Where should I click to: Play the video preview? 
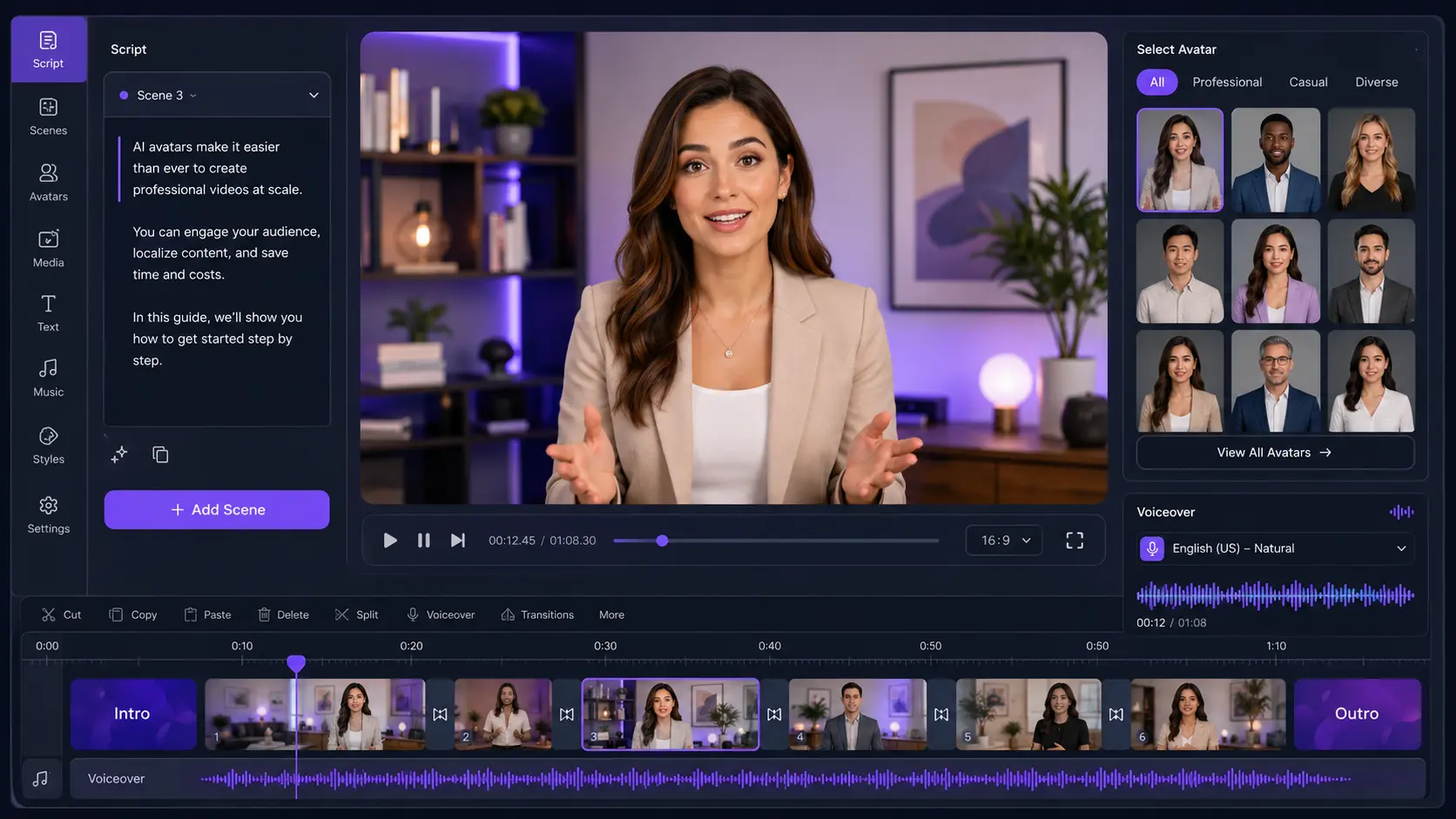click(x=390, y=540)
